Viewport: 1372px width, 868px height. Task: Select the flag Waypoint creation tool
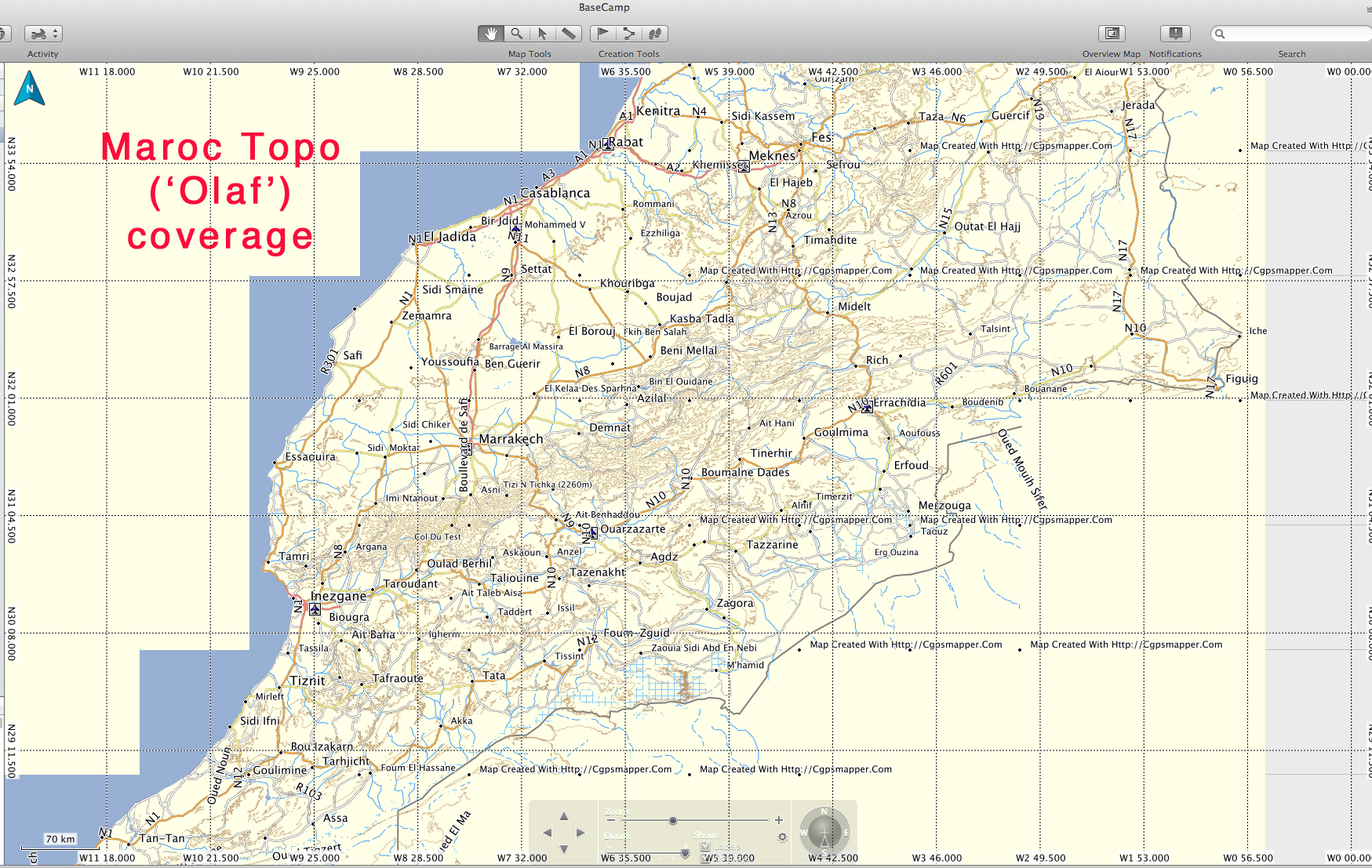(x=602, y=34)
